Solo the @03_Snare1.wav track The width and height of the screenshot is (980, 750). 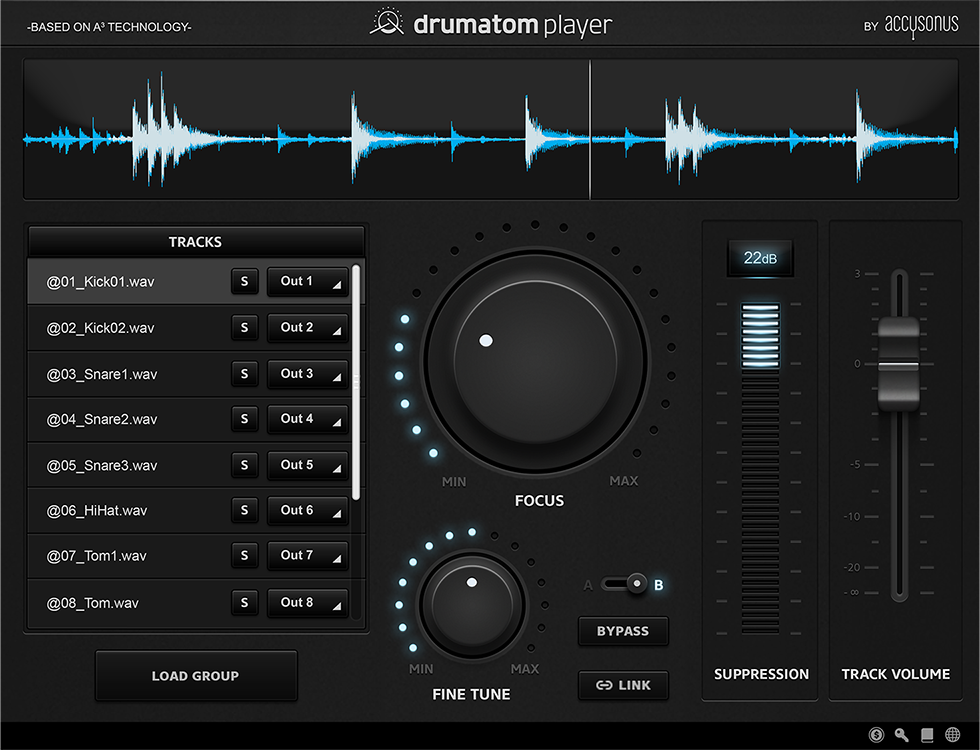pos(244,374)
